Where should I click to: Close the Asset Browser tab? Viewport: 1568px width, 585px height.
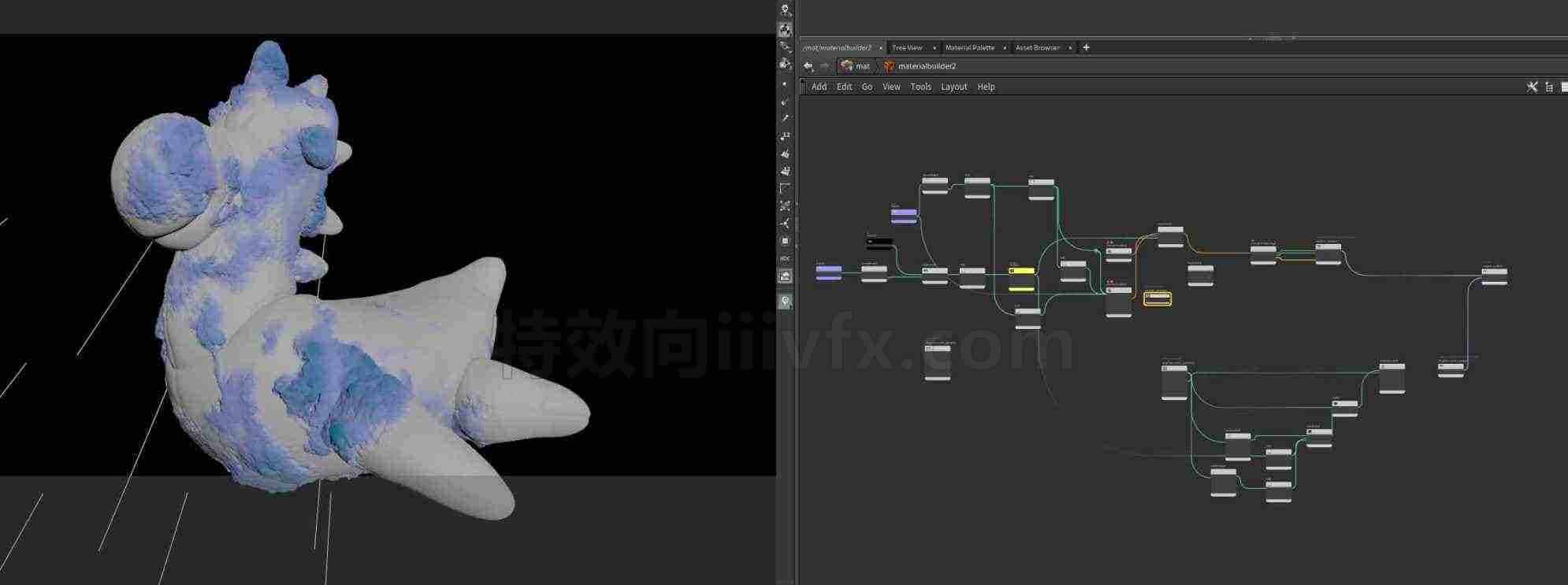[1069, 48]
